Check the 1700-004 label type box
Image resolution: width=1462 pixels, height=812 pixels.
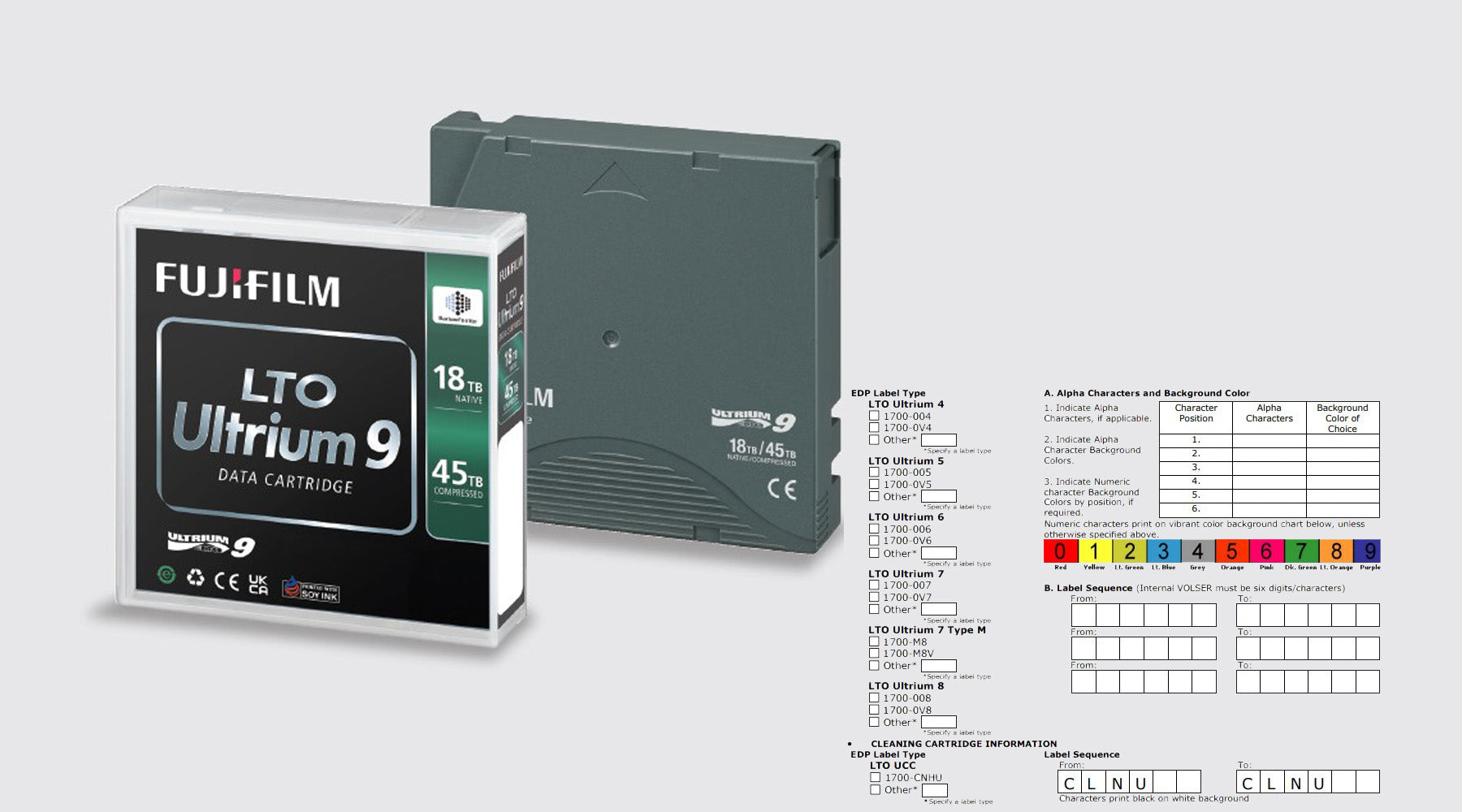point(875,416)
